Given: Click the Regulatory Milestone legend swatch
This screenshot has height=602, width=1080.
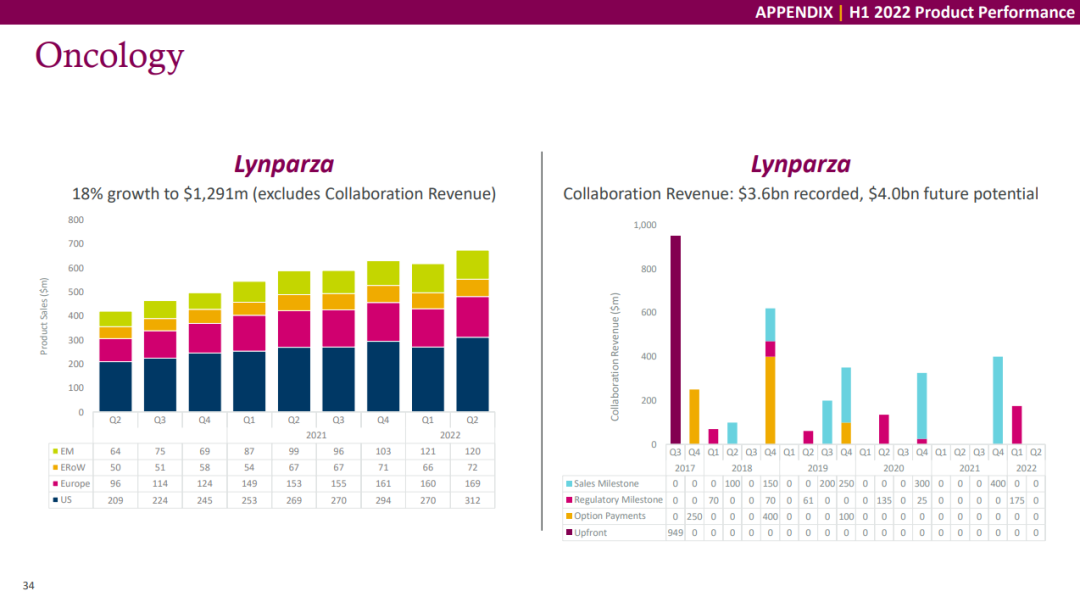Looking at the screenshot, I should (x=570, y=500).
